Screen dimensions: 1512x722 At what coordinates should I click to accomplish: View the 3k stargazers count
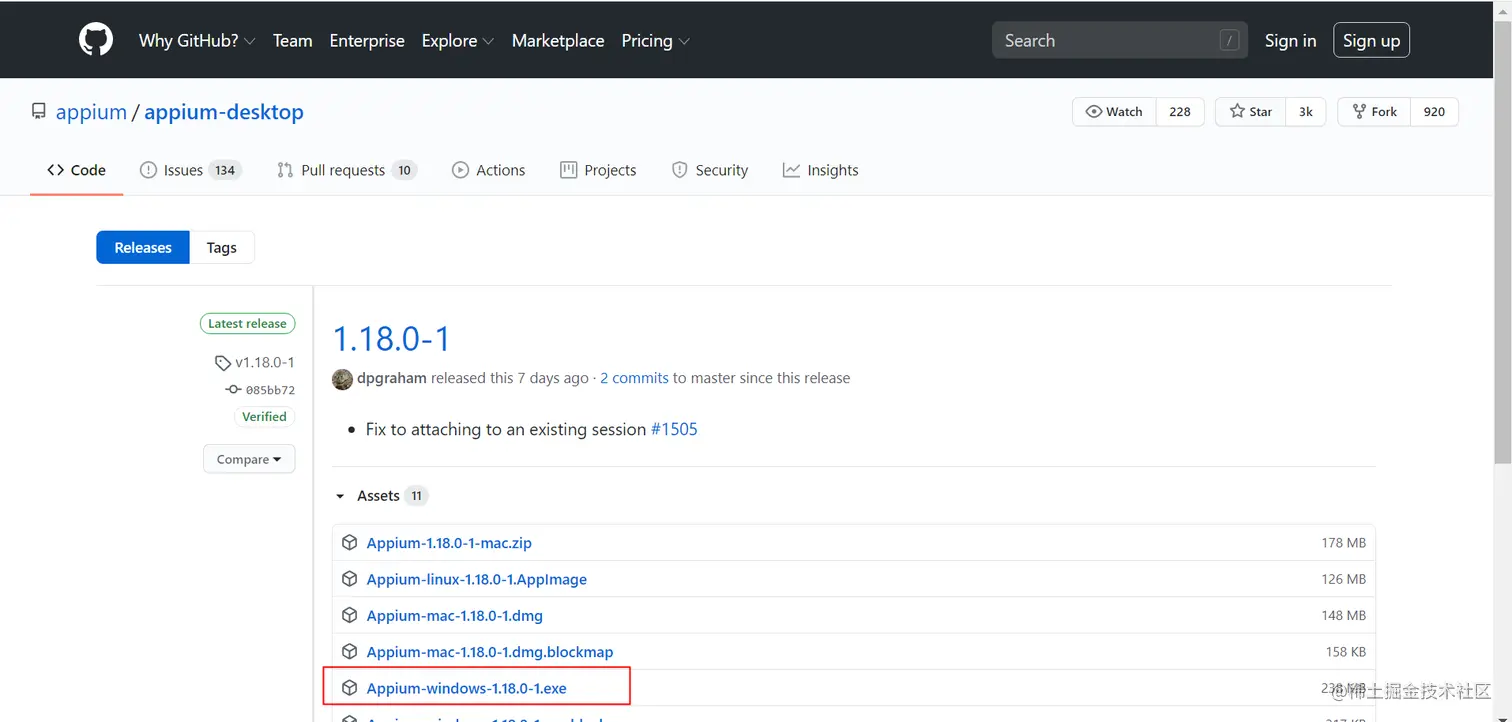[x=1306, y=112]
